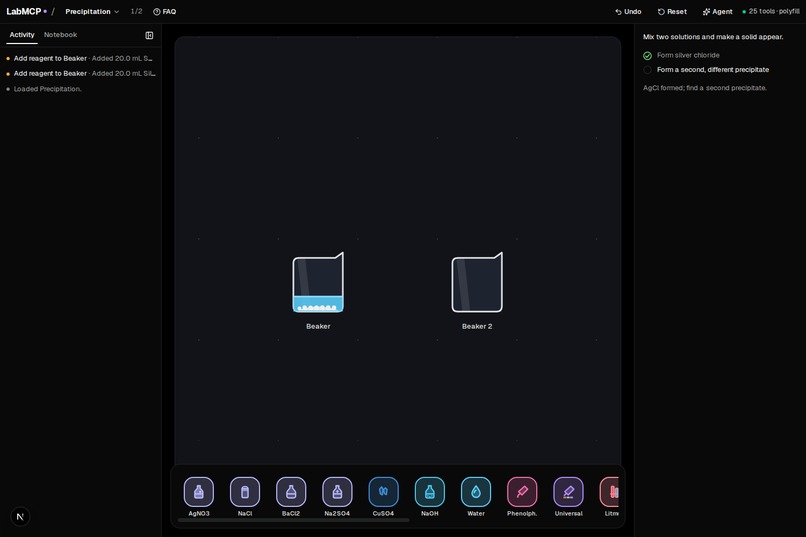Choose the Phenolphthalein indicator icon
Image resolution: width=806 pixels, height=537 pixels.
[x=522, y=492]
